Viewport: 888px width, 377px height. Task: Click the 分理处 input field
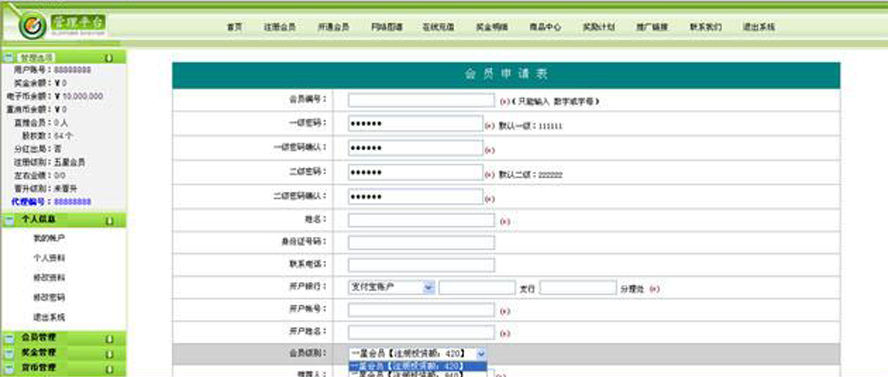578,288
